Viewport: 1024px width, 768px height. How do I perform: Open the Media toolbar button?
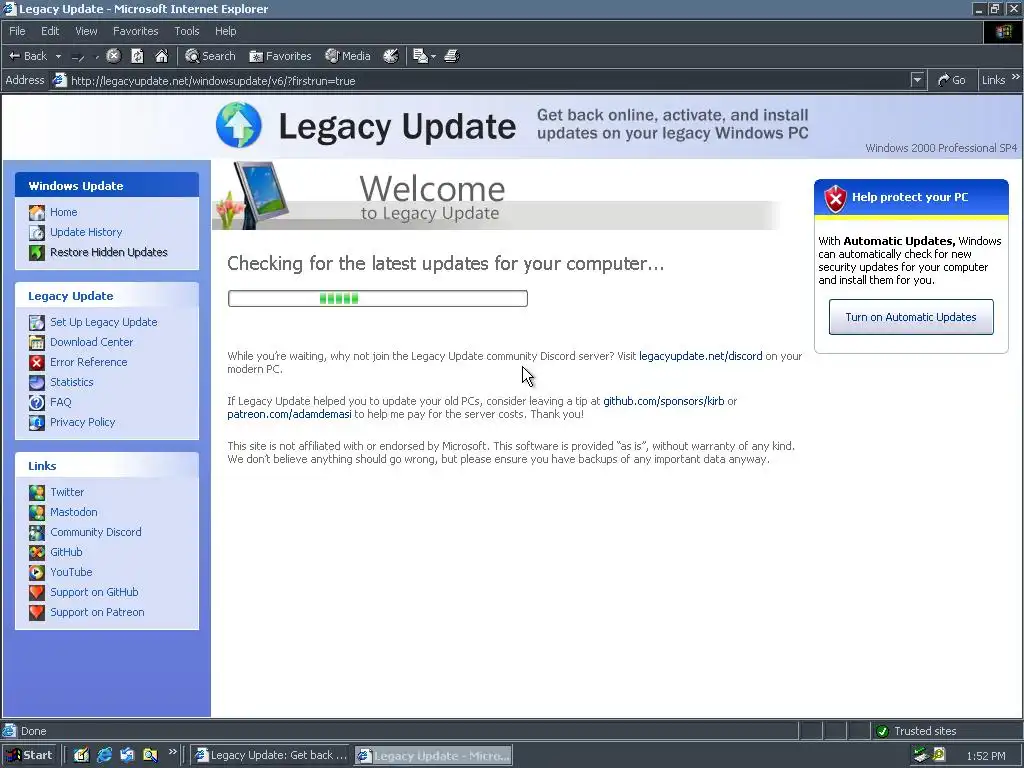(348, 56)
